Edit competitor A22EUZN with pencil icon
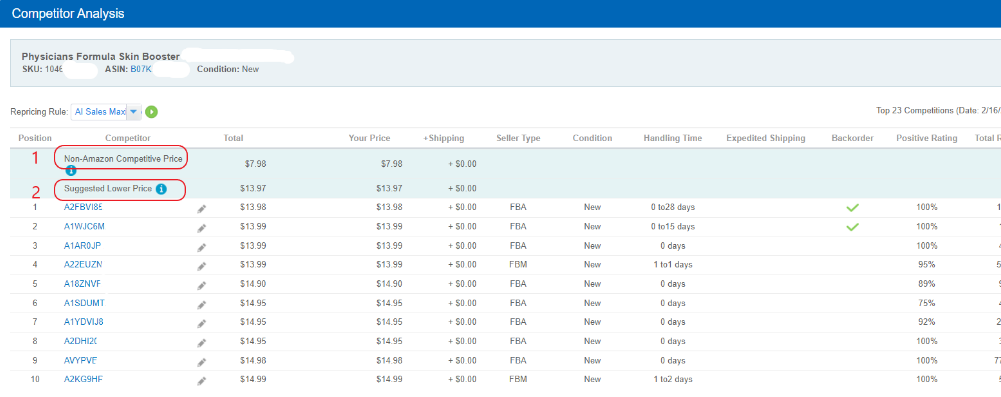This screenshot has height=397, width=1001. (x=202, y=266)
